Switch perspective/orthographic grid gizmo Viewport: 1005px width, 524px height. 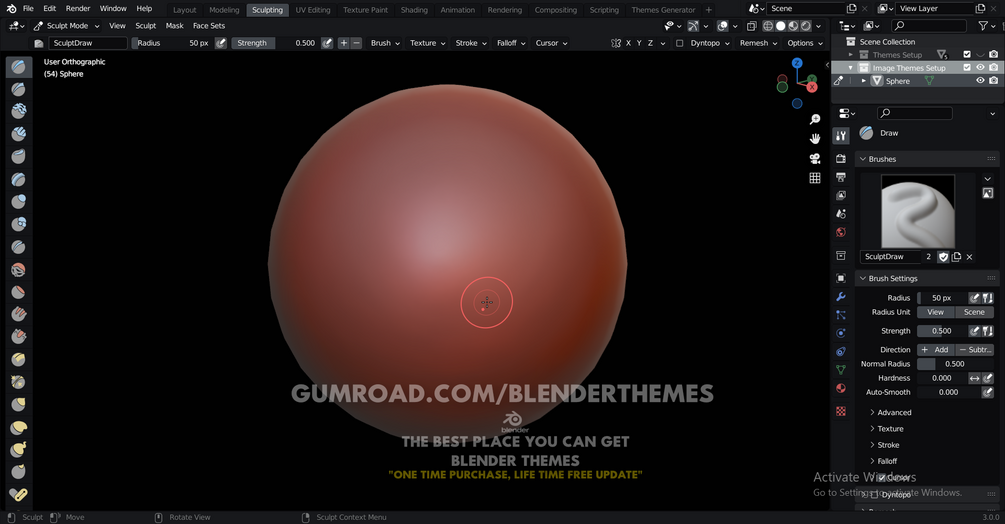coord(815,178)
